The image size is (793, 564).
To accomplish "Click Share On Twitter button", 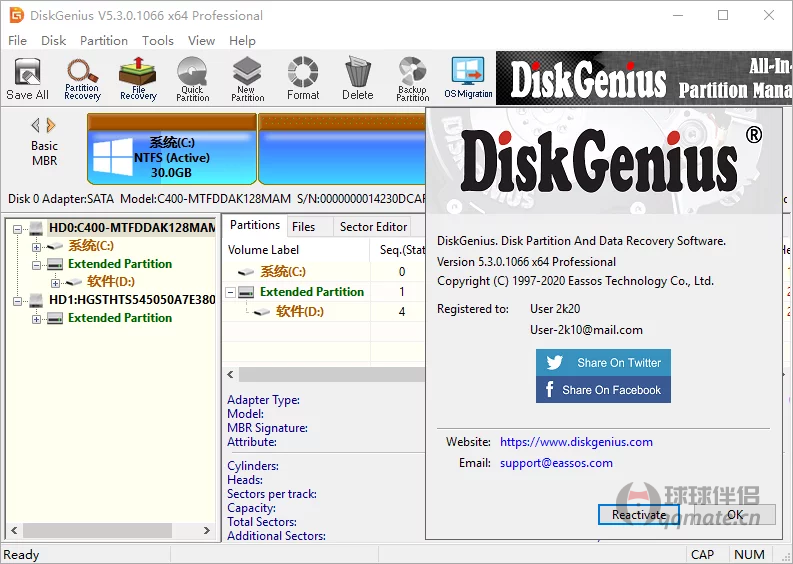I will pos(603,363).
